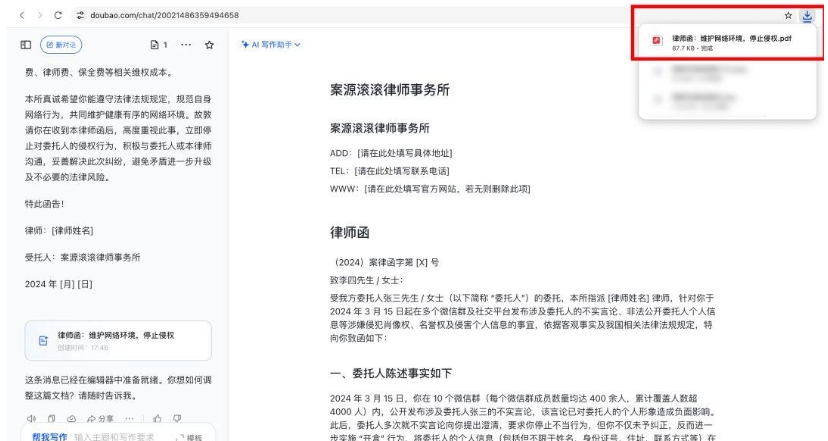828x441 pixels.
Task: Open the 律师函：维护网络环境，停止侵权 document card
Action: pos(118,341)
